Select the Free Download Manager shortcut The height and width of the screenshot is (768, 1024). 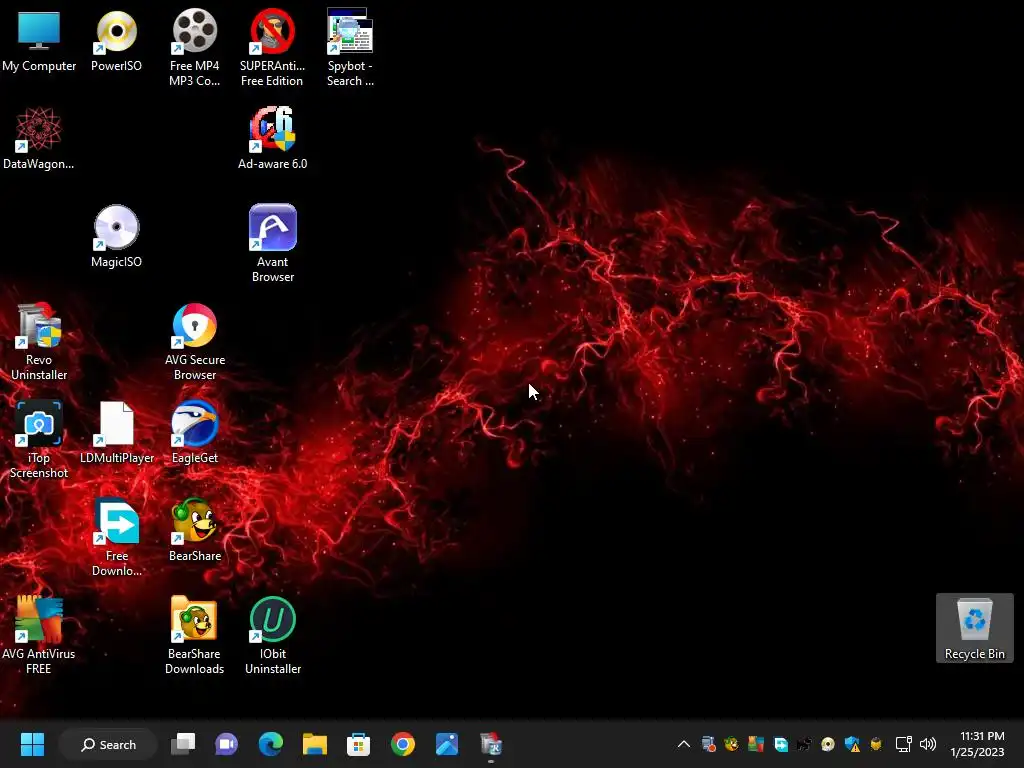coord(116,538)
